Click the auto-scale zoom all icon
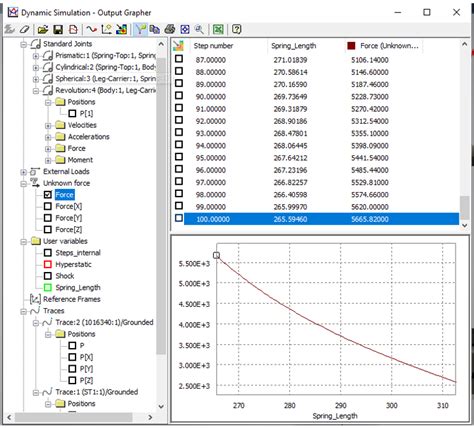The width and height of the screenshot is (474, 428). click(185, 29)
